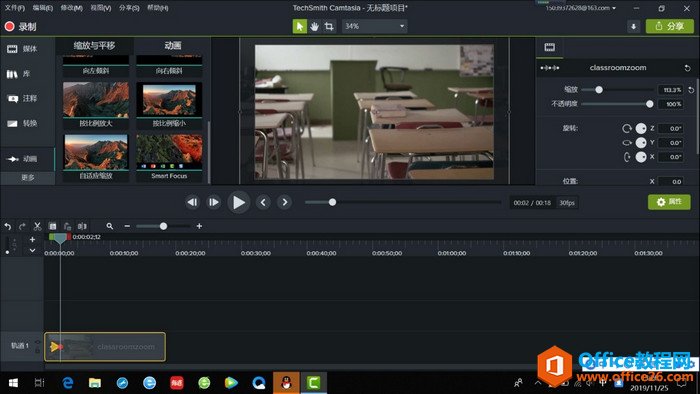
Task: Open the View menu
Action: [100, 8]
